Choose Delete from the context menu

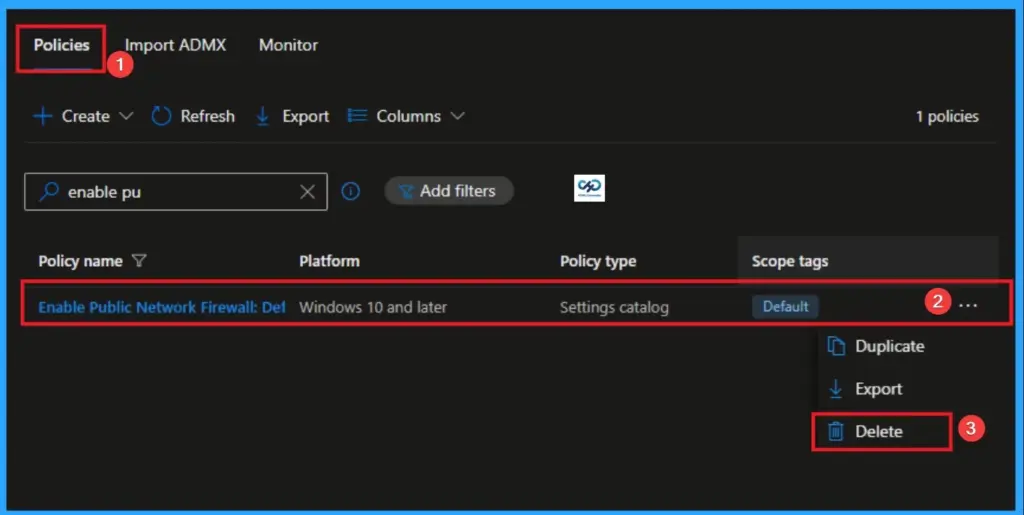coord(879,431)
